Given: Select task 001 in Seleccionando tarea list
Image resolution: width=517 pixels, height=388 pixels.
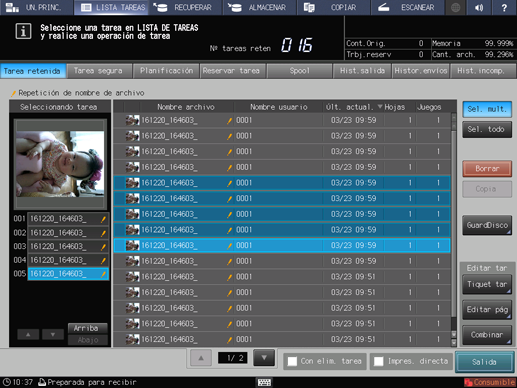Looking at the screenshot, I should tap(68, 219).
